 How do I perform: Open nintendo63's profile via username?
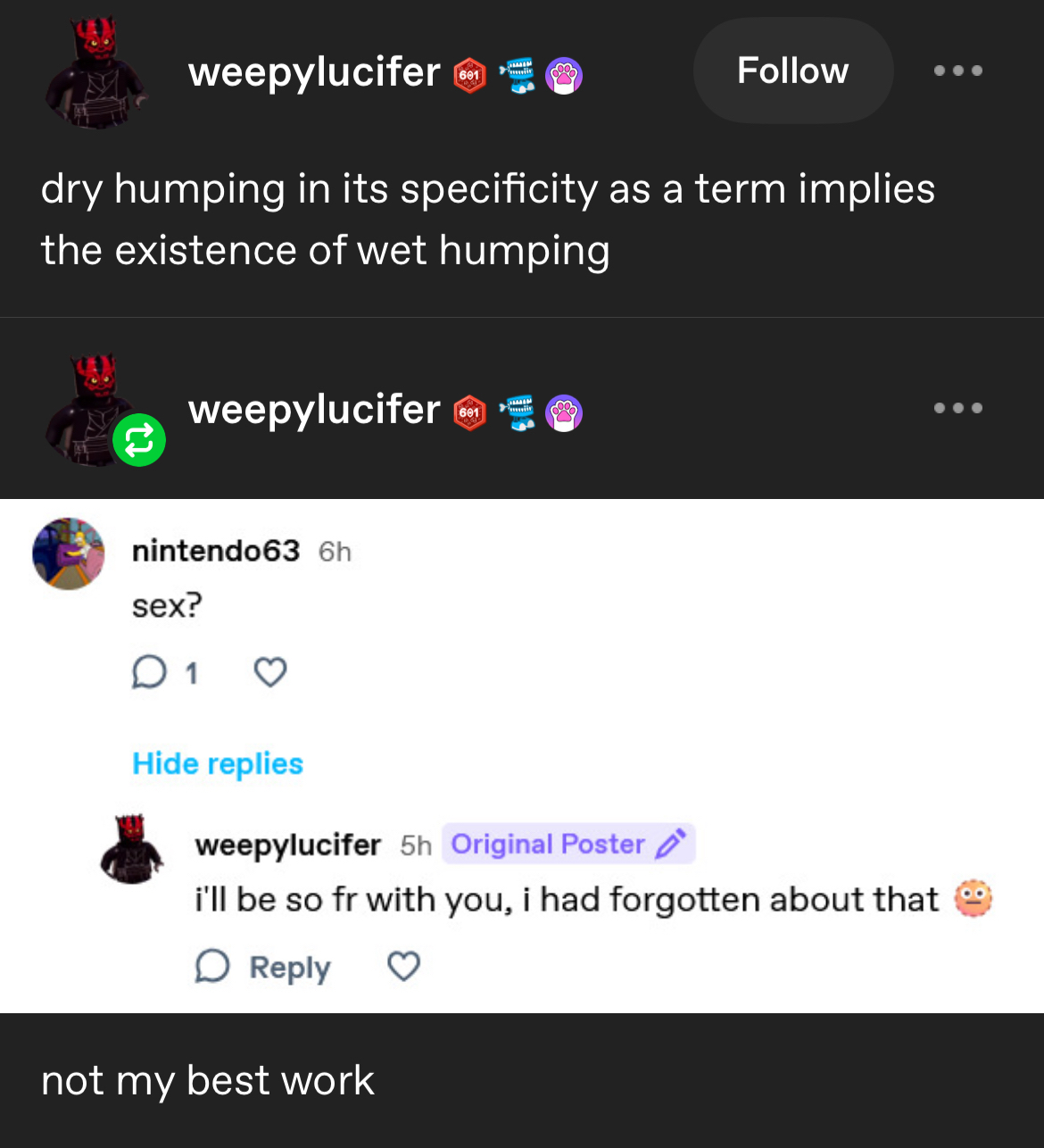[216, 551]
